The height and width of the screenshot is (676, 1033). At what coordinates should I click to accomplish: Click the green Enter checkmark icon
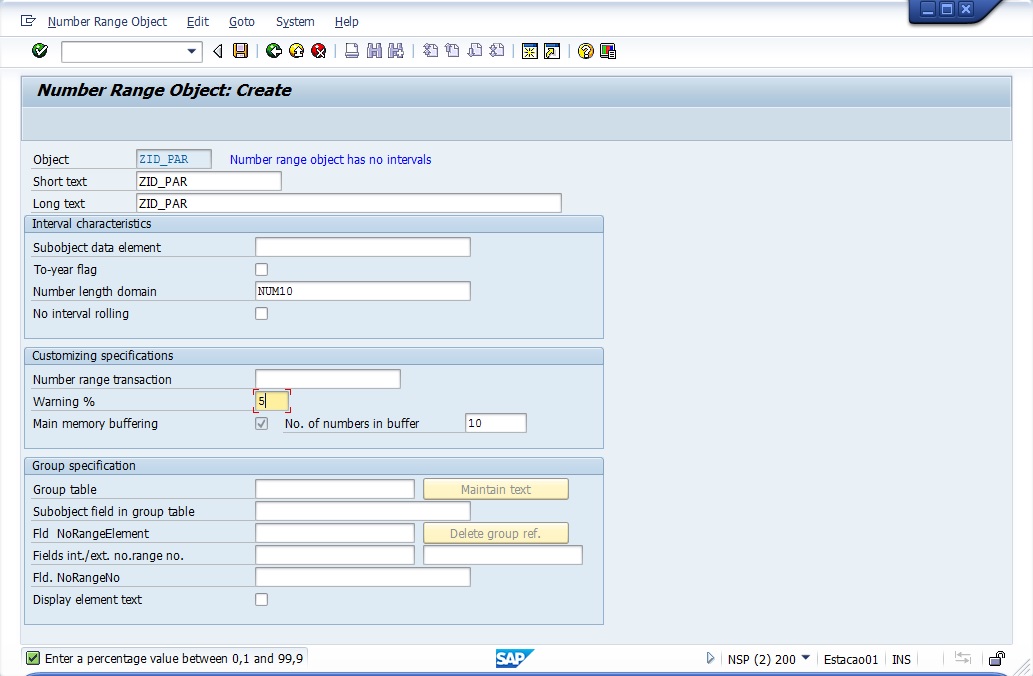pyautogui.click(x=40, y=51)
